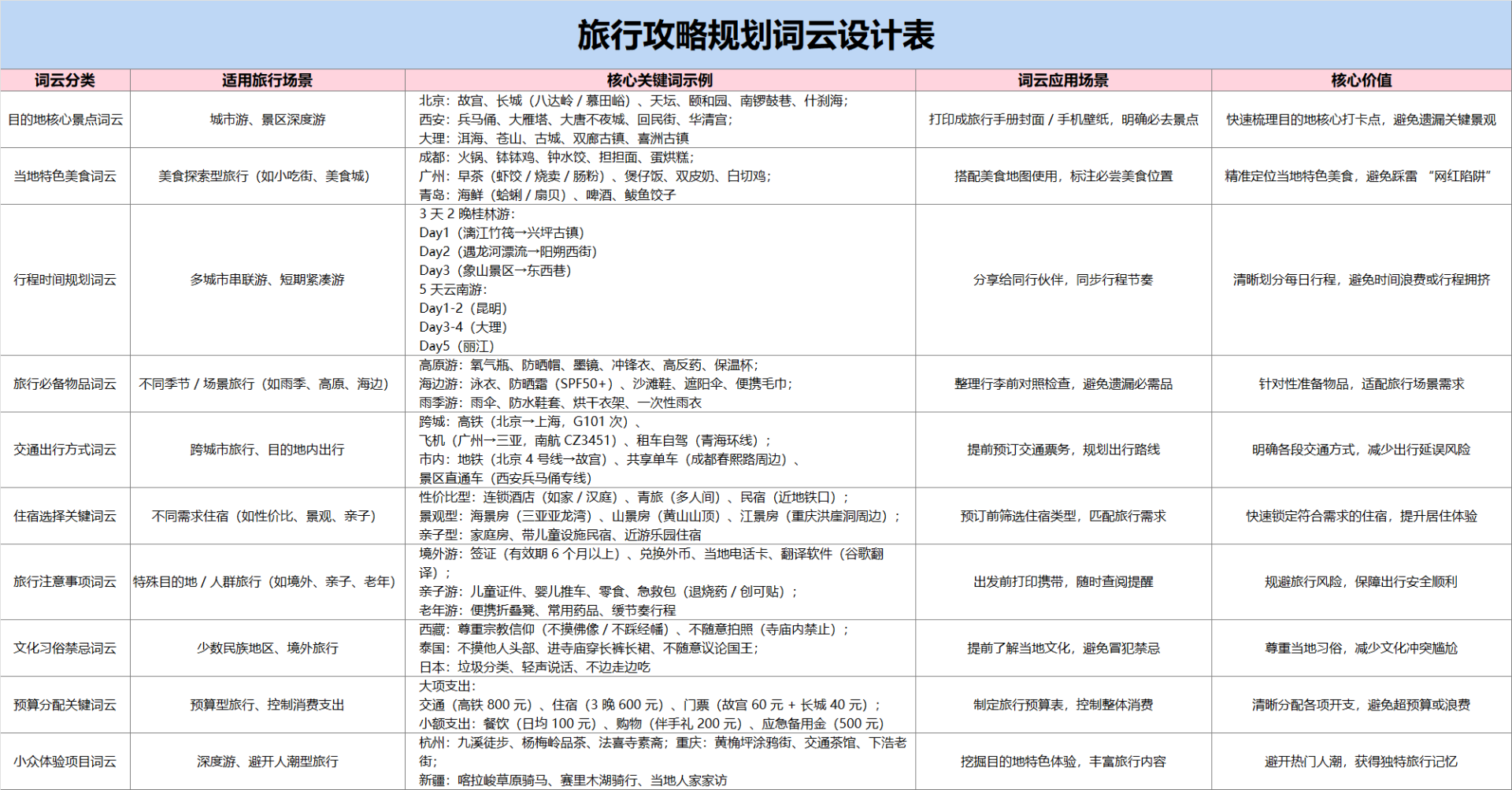This screenshot has width=1512, height=790.
Task: Click the title 旅行攻略规划词云设计表
Action: click(x=756, y=34)
